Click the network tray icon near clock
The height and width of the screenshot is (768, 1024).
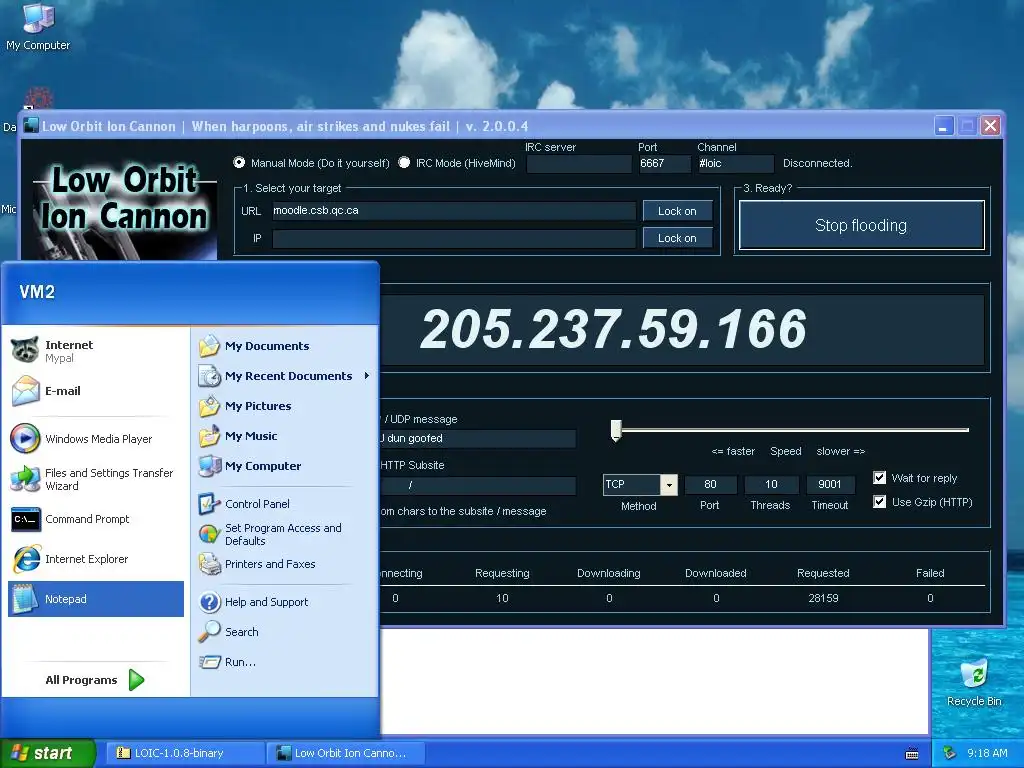pos(950,753)
